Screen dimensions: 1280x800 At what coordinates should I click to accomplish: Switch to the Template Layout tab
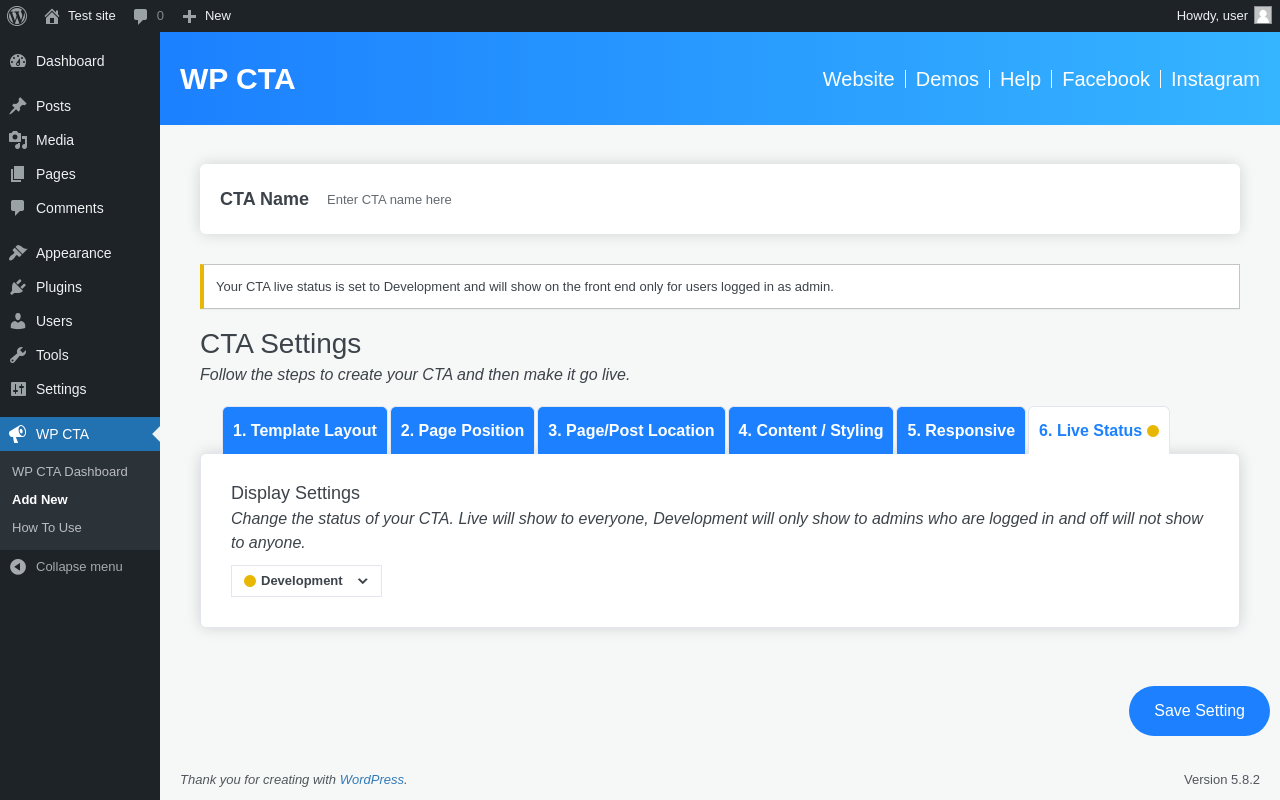click(x=305, y=431)
